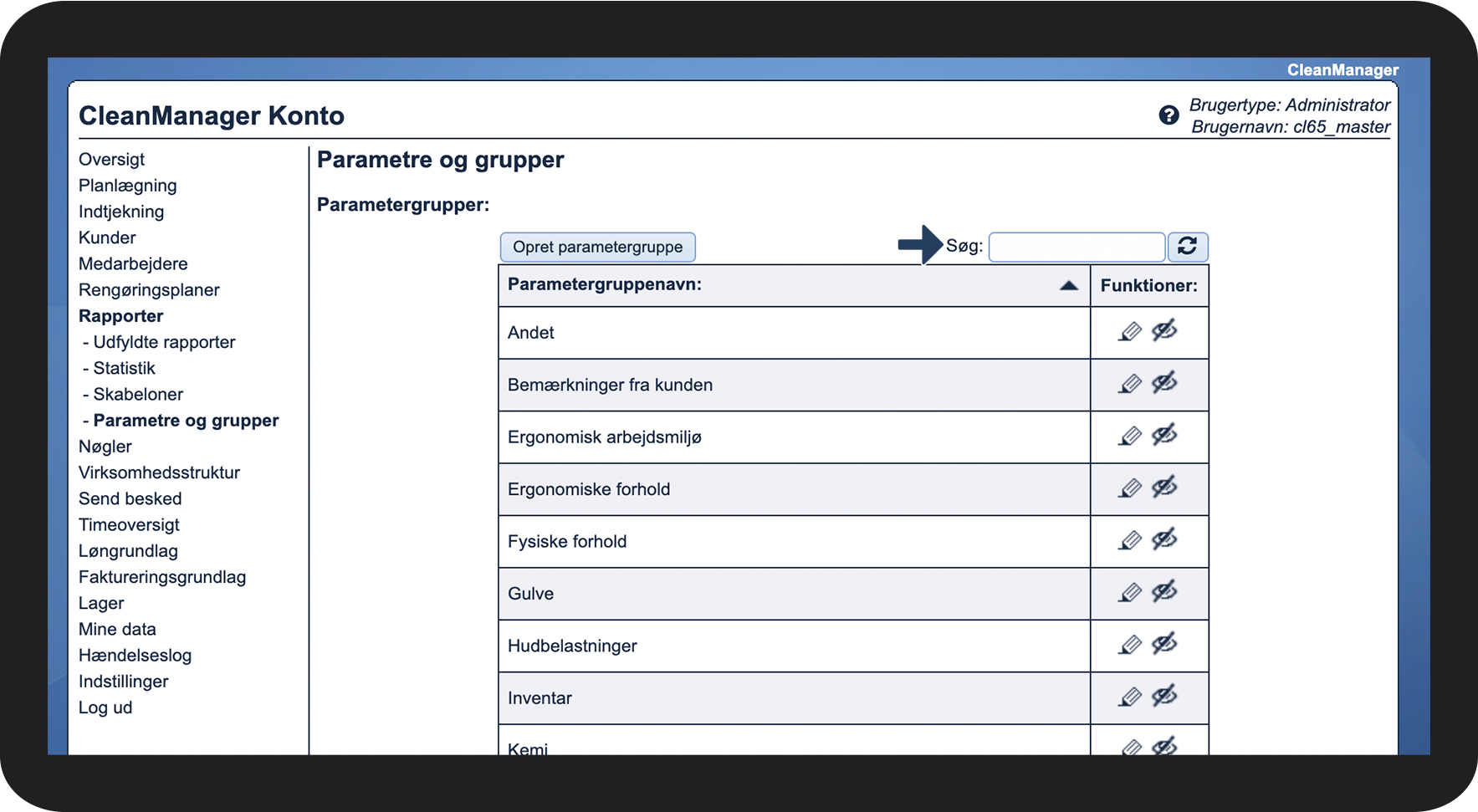1478x812 pixels.
Task: Open Udfyldte rapporter in sidebar
Action: (164, 342)
